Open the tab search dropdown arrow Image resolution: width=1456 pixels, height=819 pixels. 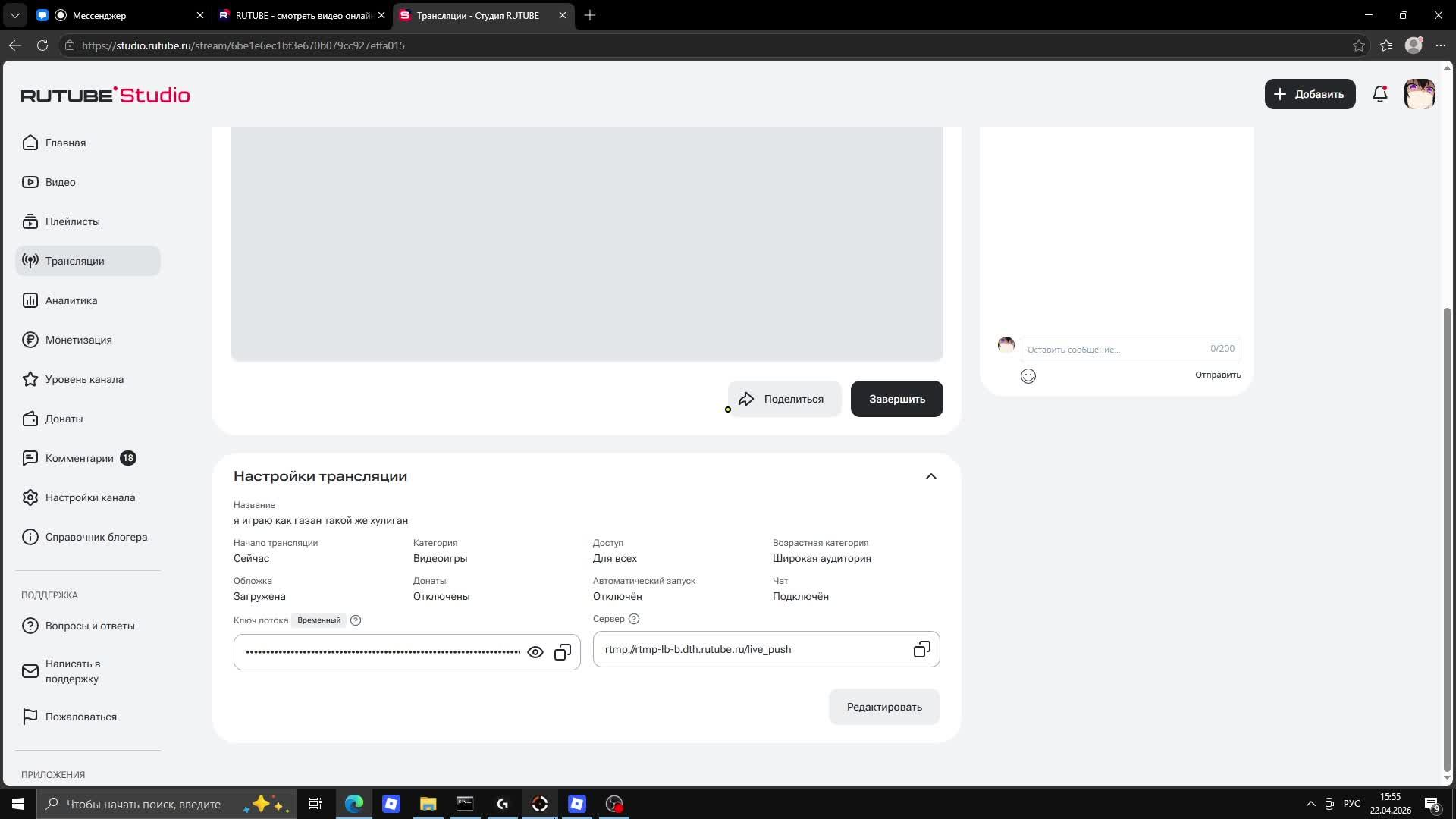[x=14, y=15]
